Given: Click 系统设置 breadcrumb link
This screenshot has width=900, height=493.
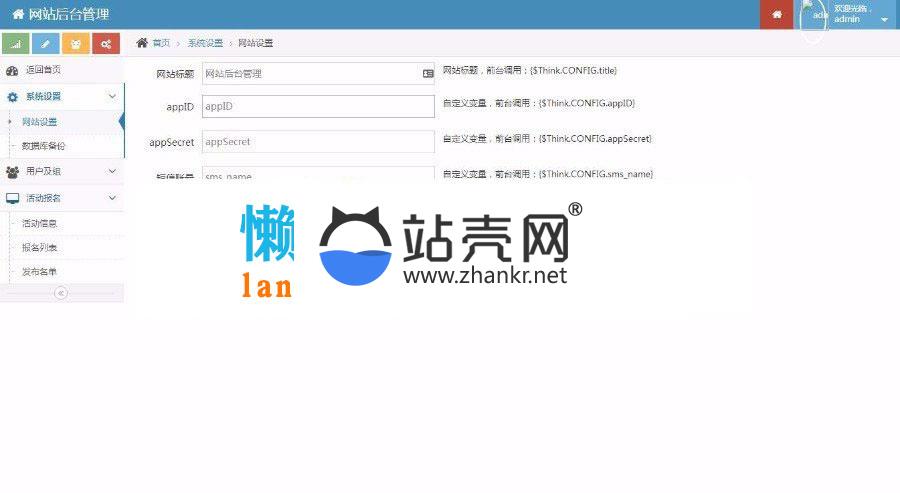Looking at the screenshot, I should click(x=205, y=44).
